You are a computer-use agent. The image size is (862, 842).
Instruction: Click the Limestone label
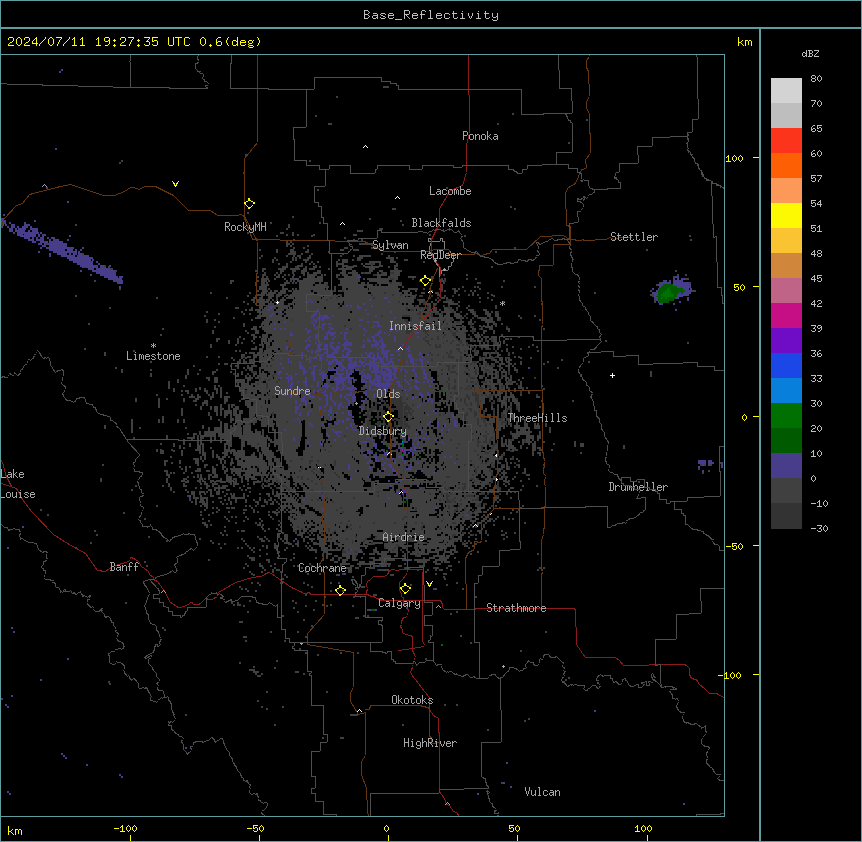tap(153, 356)
